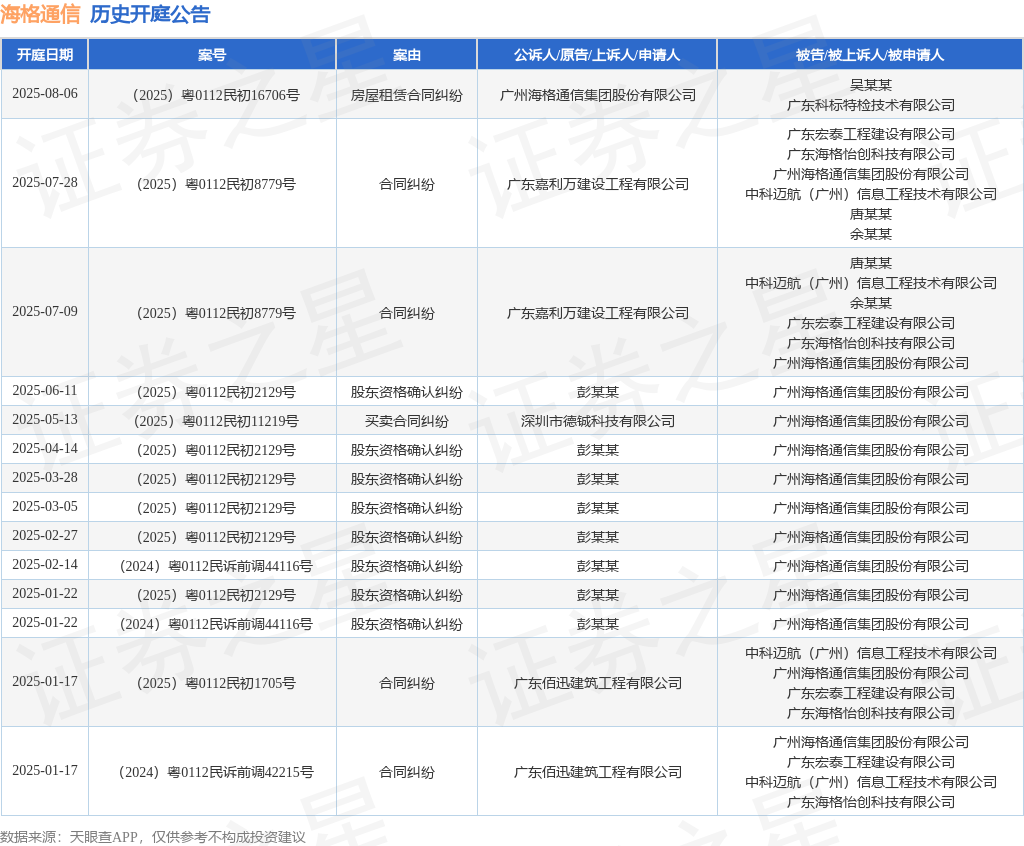This screenshot has width=1024, height=846.
Task: Select the 公诉人/原告/上诉人/申请人 column header
Action: pyautogui.click(x=597, y=55)
